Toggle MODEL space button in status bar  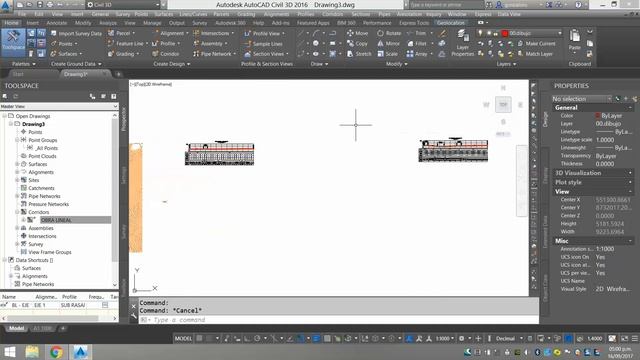(x=183, y=339)
